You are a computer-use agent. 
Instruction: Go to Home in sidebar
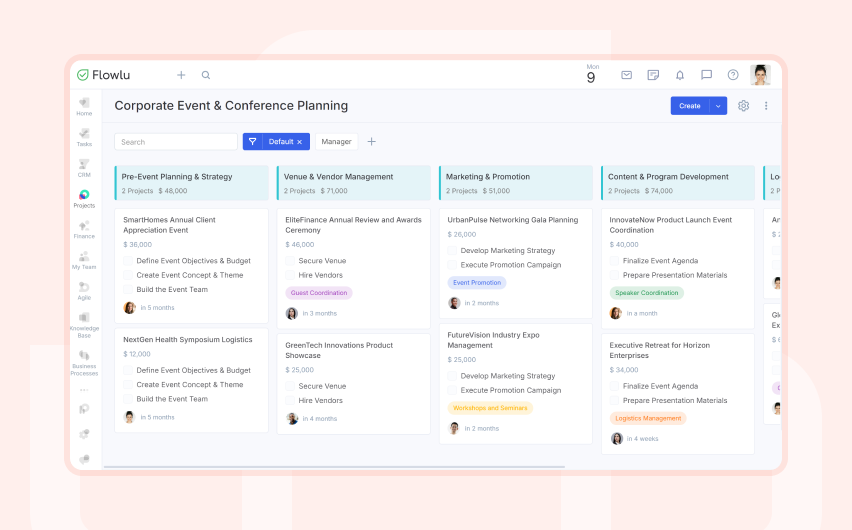click(84, 107)
